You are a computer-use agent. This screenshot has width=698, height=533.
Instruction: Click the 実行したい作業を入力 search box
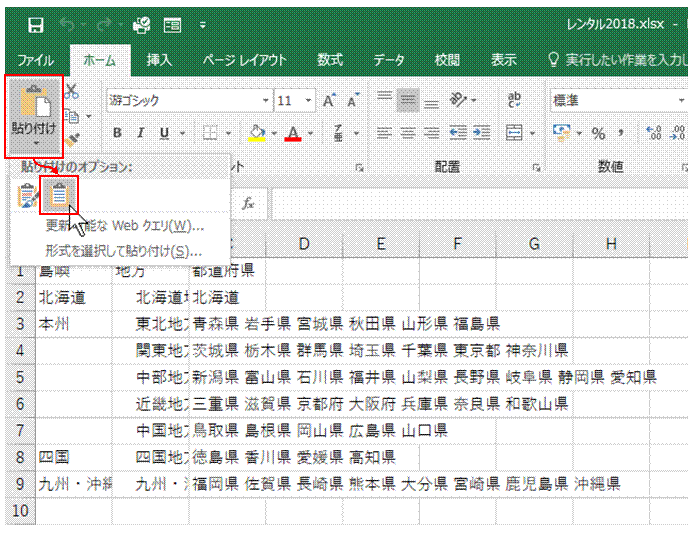[x=619, y=60]
